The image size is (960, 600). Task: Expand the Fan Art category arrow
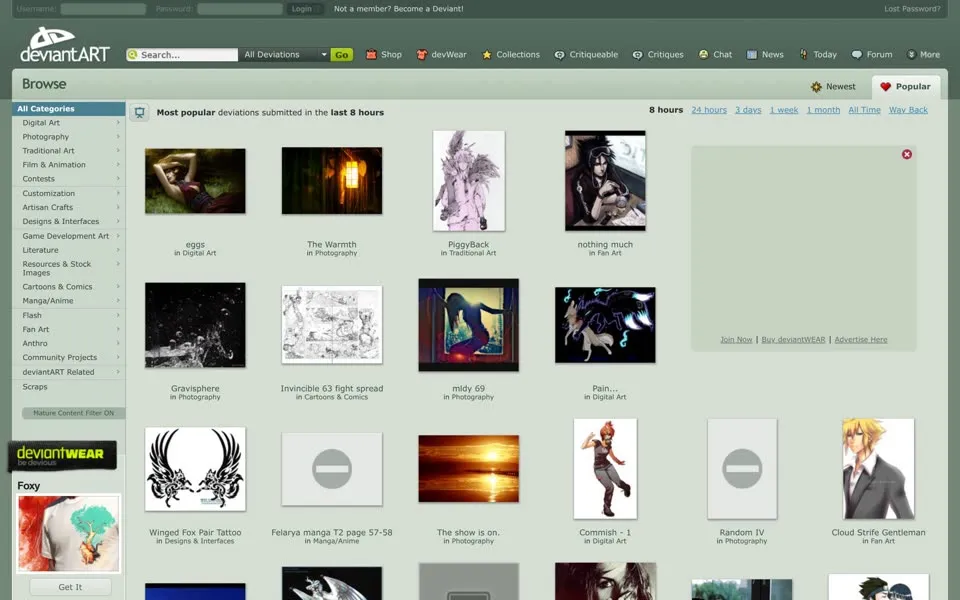click(118, 329)
